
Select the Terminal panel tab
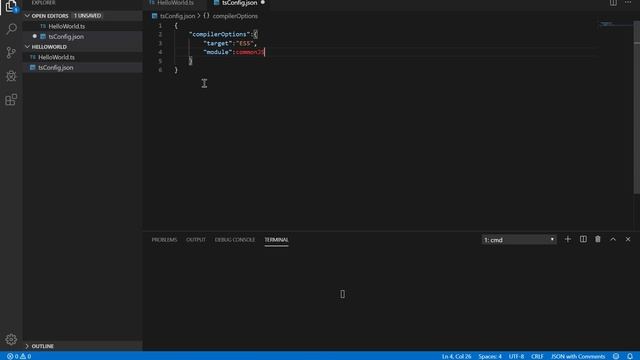click(x=276, y=240)
